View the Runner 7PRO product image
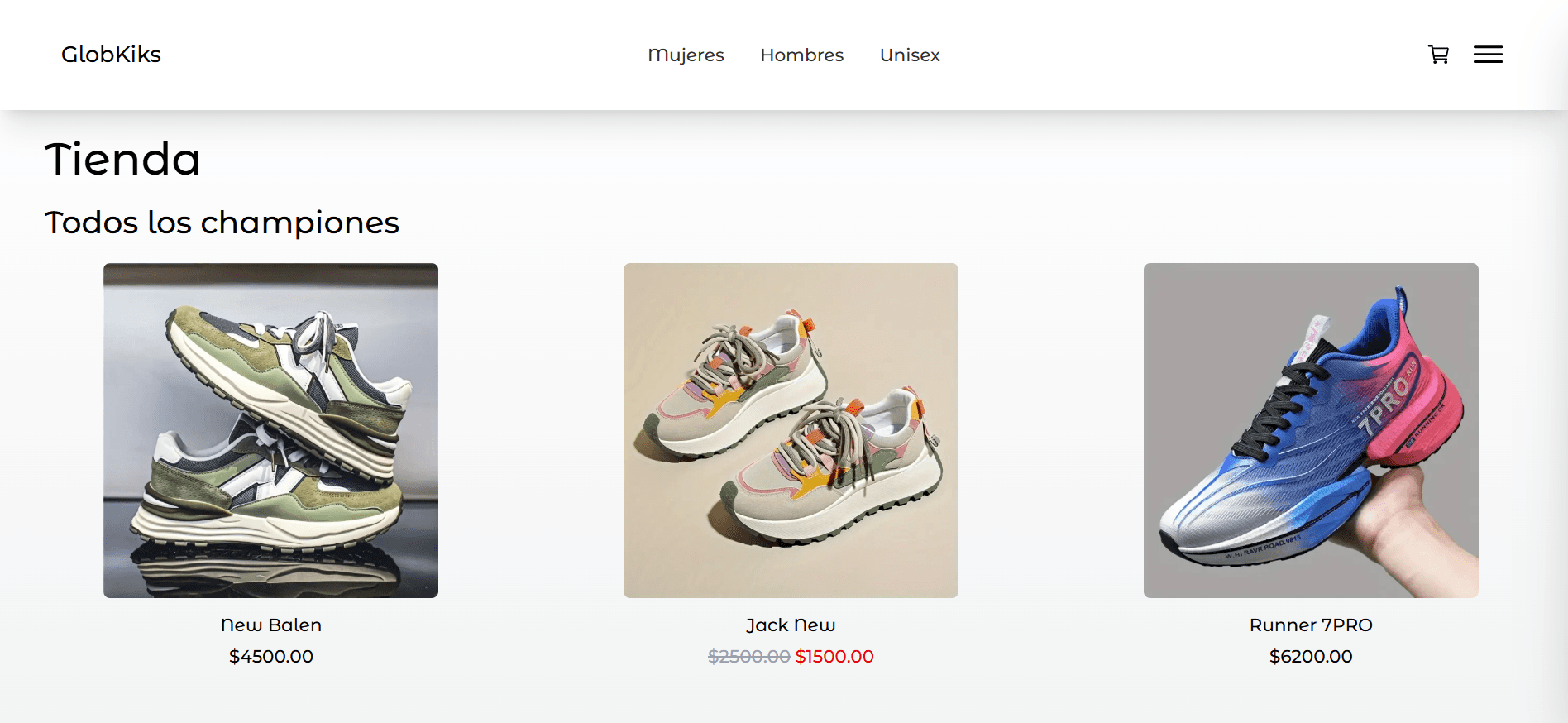1568x723 pixels. [x=1311, y=430]
